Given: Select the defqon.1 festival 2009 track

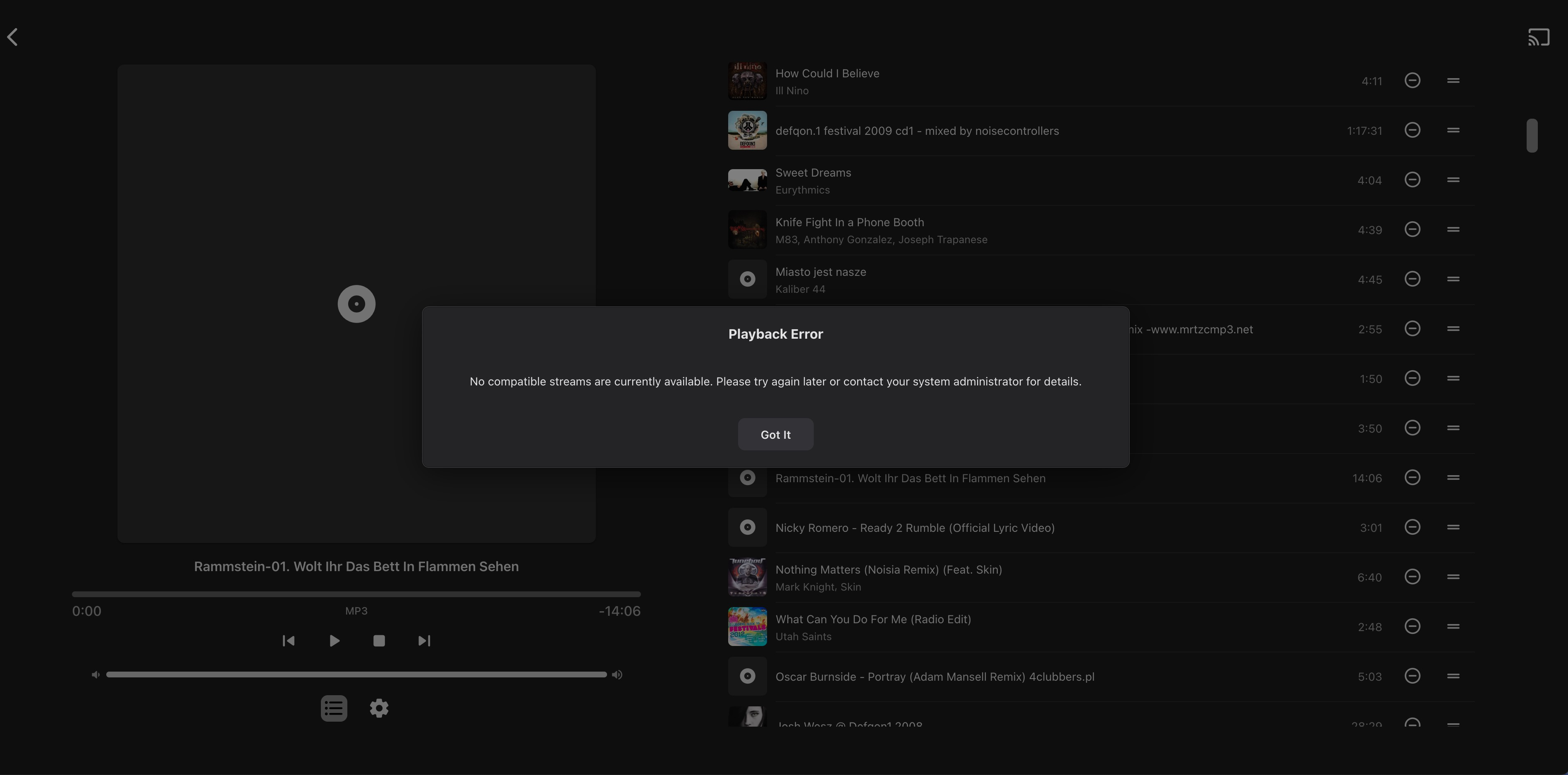Looking at the screenshot, I should [917, 131].
